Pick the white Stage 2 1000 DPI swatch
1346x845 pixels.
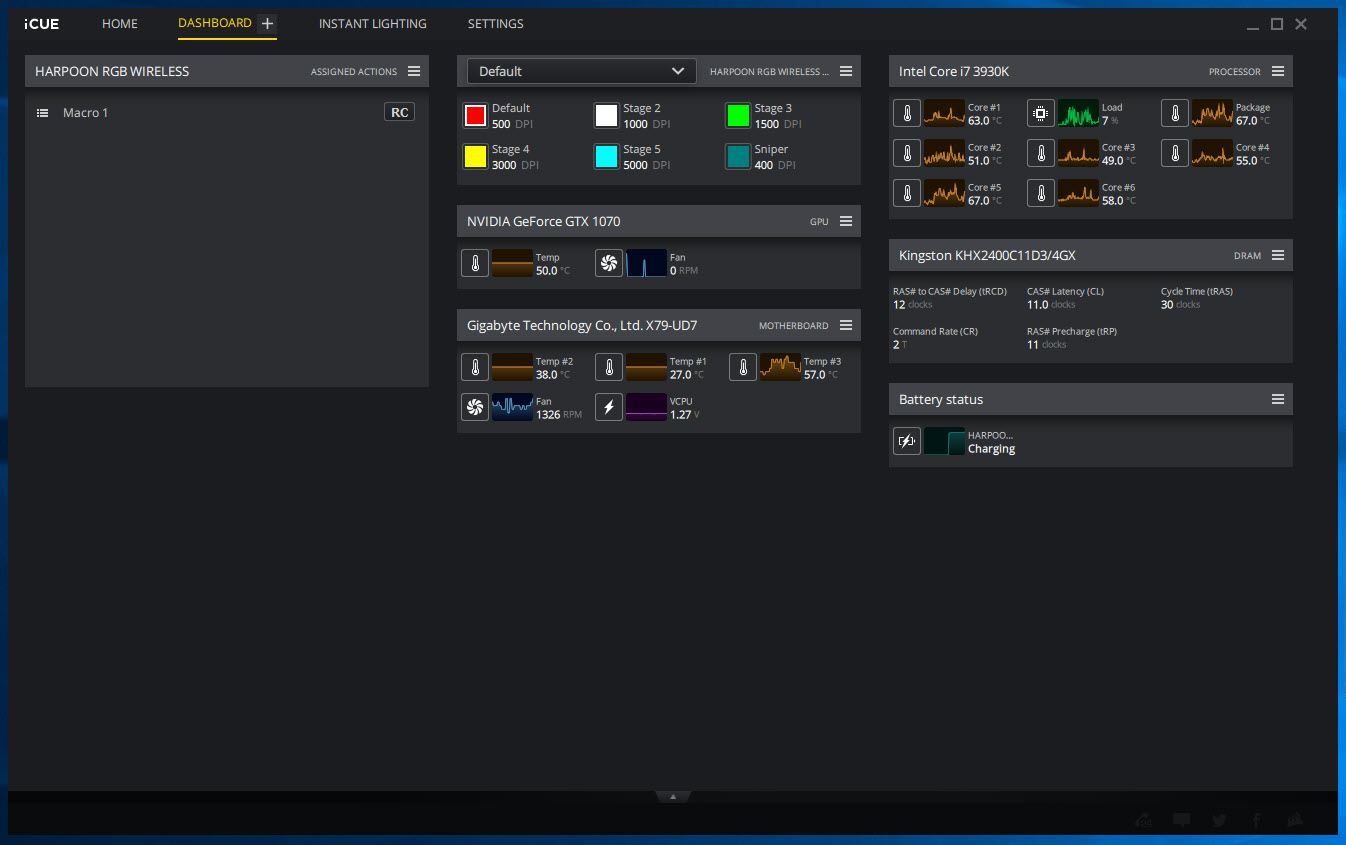pos(606,115)
